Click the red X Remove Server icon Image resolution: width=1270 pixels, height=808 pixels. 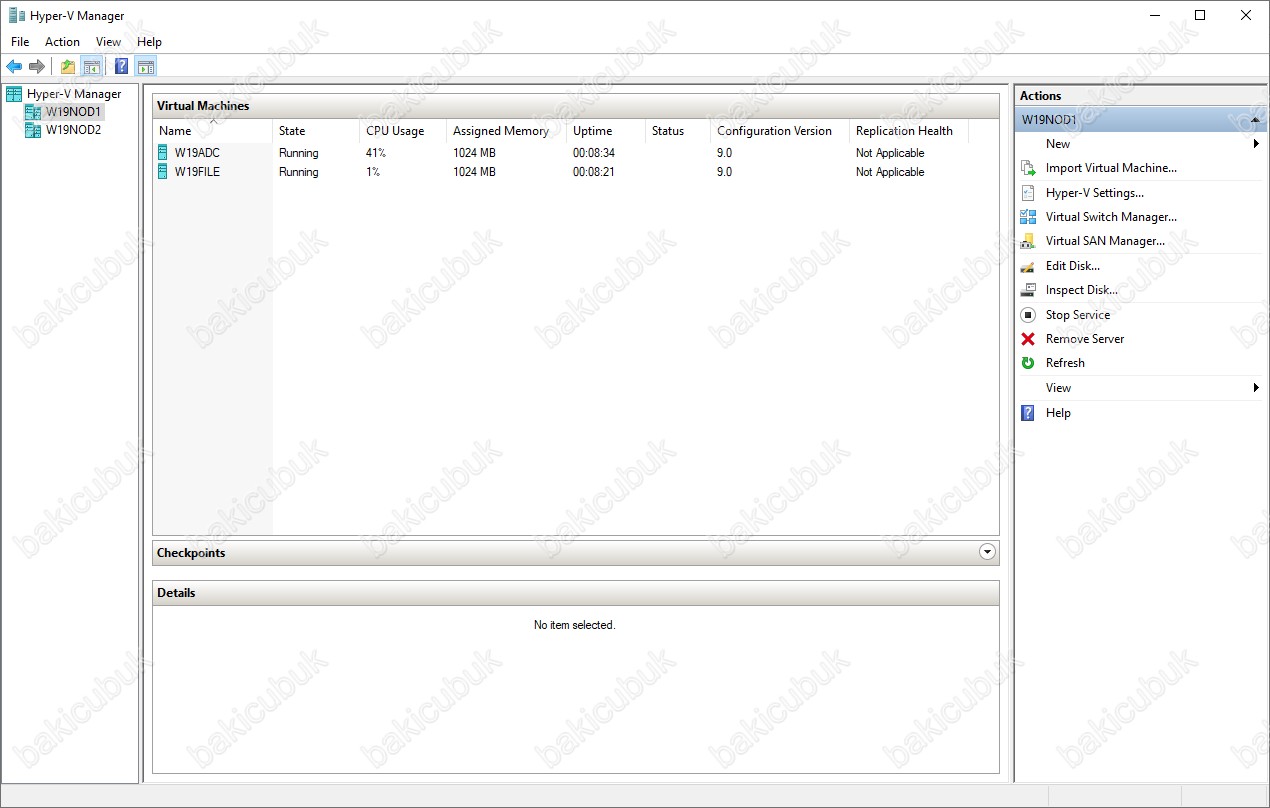[x=1028, y=339]
